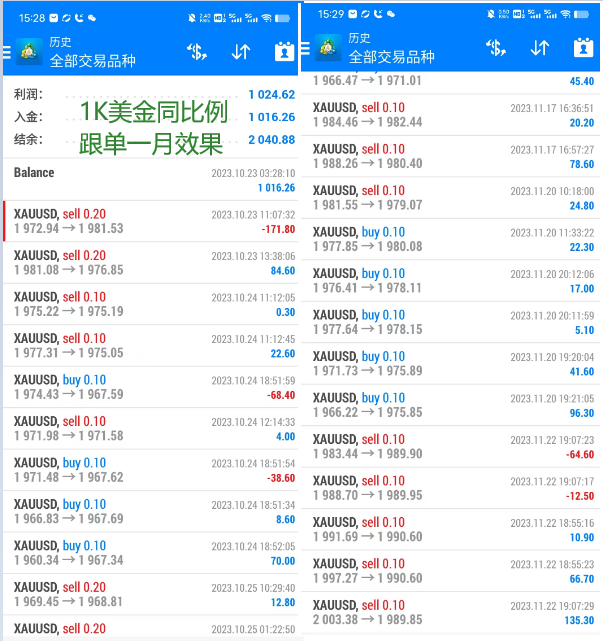Tap the MetaTrader app logo in left screen
Viewport: 603px width, 641px height.
(29, 52)
